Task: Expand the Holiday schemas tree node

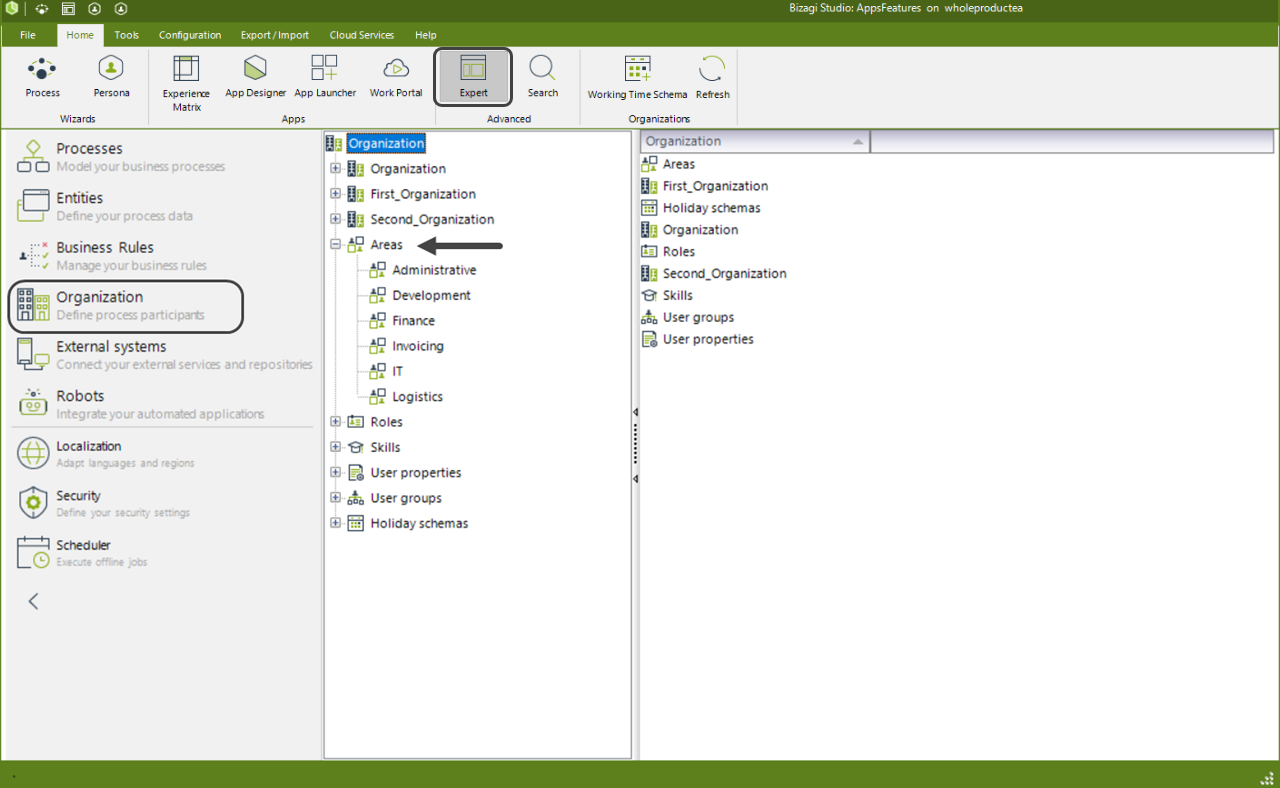Action: pos(336,523)
